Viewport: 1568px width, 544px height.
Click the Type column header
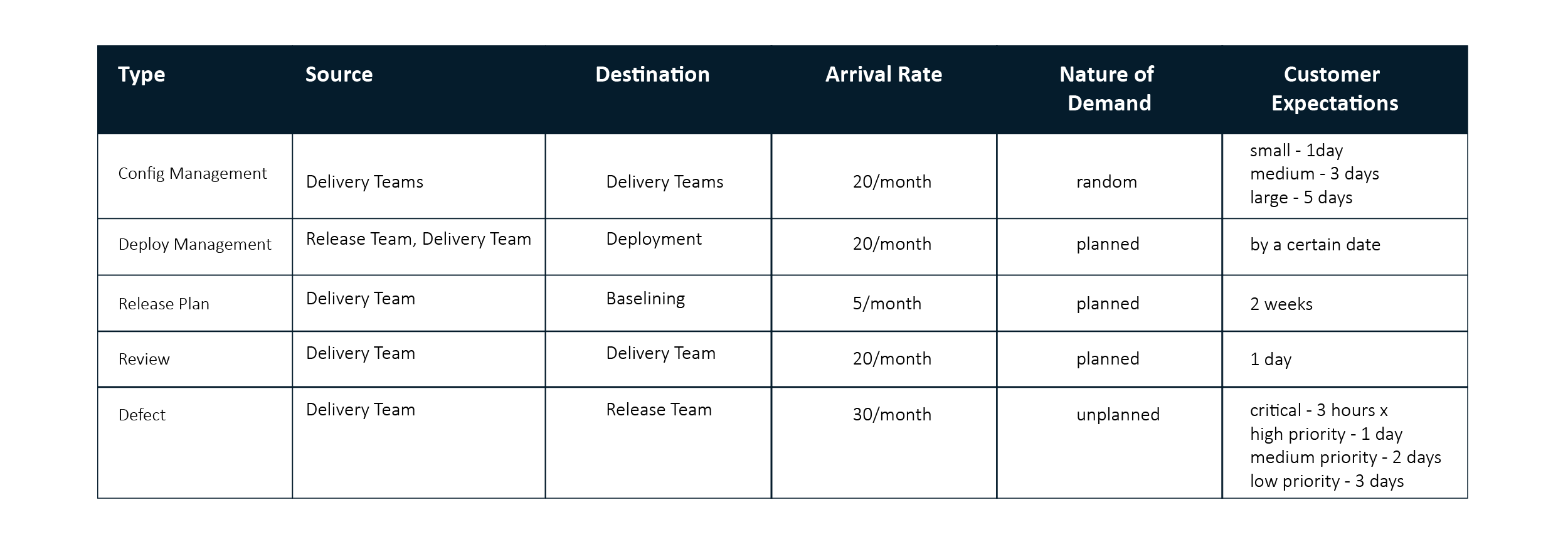tap(142, 75)
